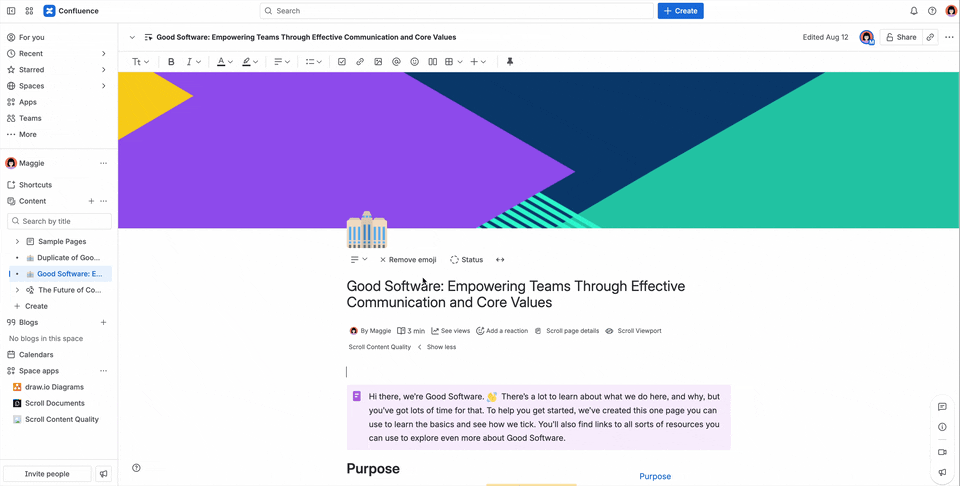
Task: Open the help question mark in top bar
Action: pos(932,11)
